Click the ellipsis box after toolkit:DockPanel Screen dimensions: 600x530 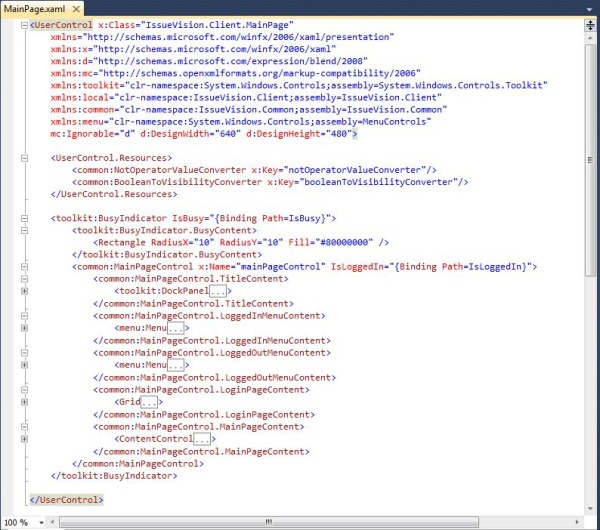coord(218,291)
